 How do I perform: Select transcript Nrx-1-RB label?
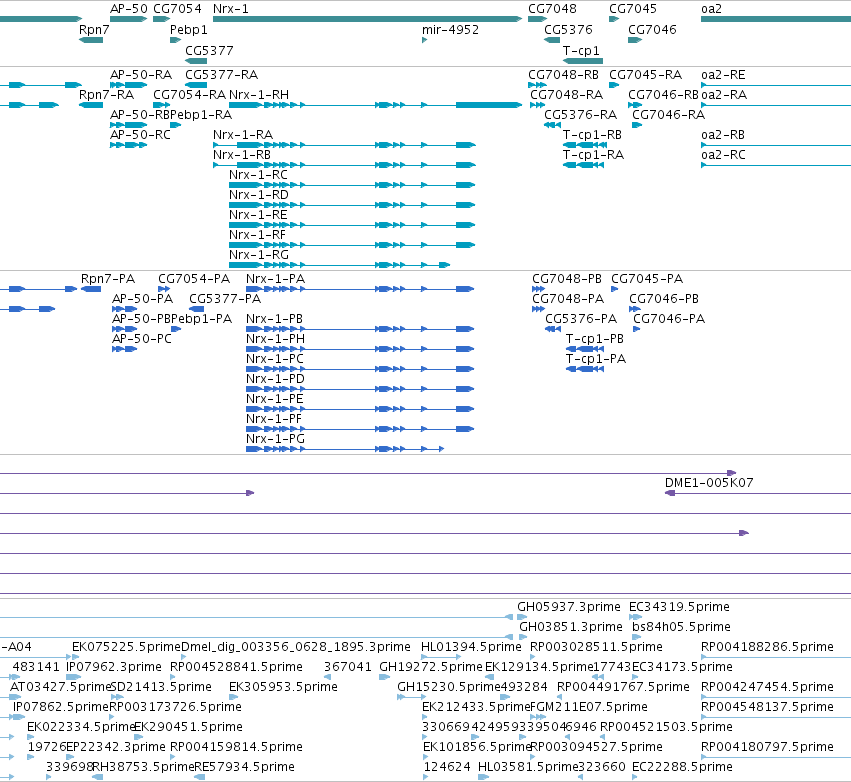(242, 155)
